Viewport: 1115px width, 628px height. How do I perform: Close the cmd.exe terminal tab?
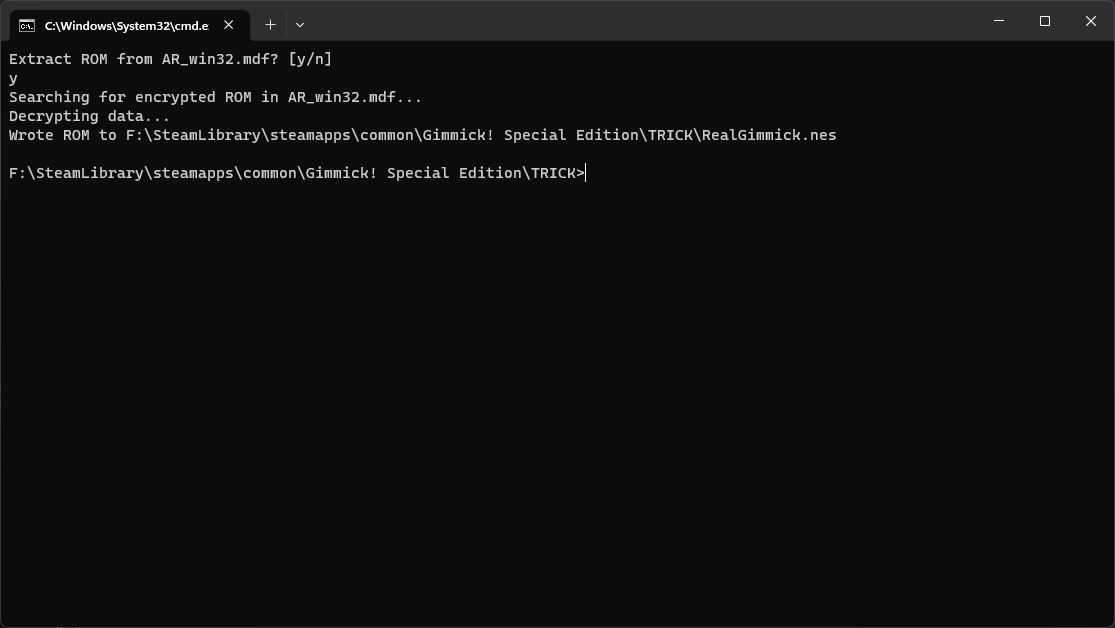coord(228,25)
